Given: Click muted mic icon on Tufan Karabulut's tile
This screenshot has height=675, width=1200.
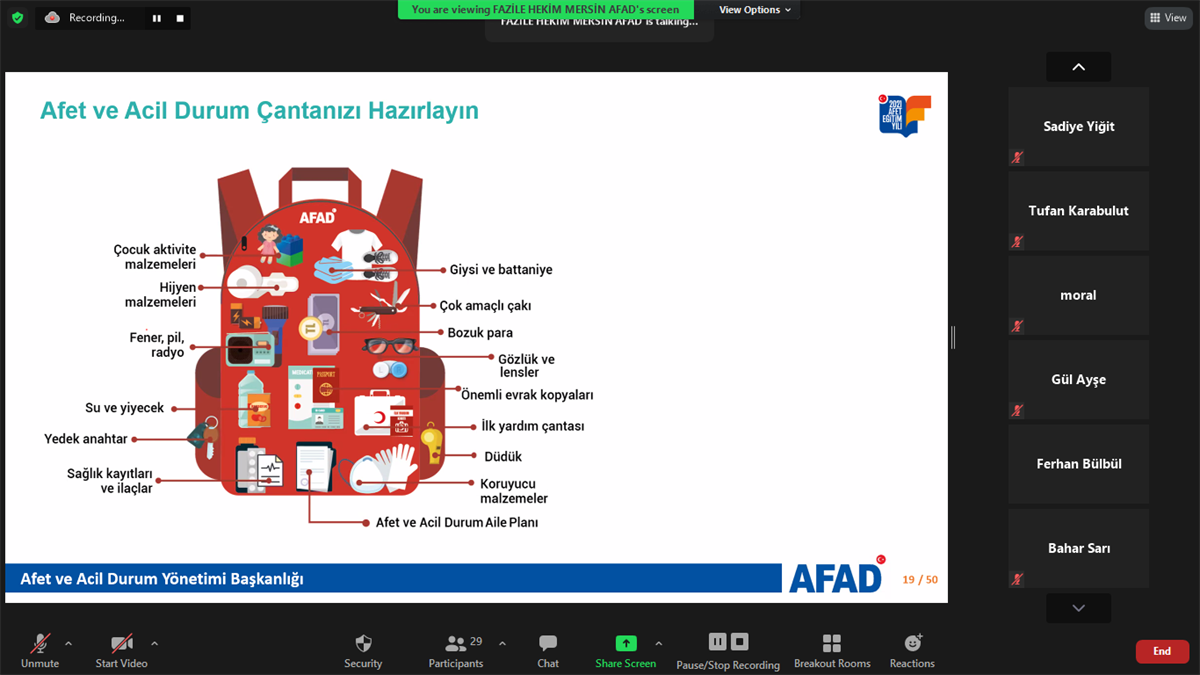Looking at the screenshot, I should [1017, 241].
